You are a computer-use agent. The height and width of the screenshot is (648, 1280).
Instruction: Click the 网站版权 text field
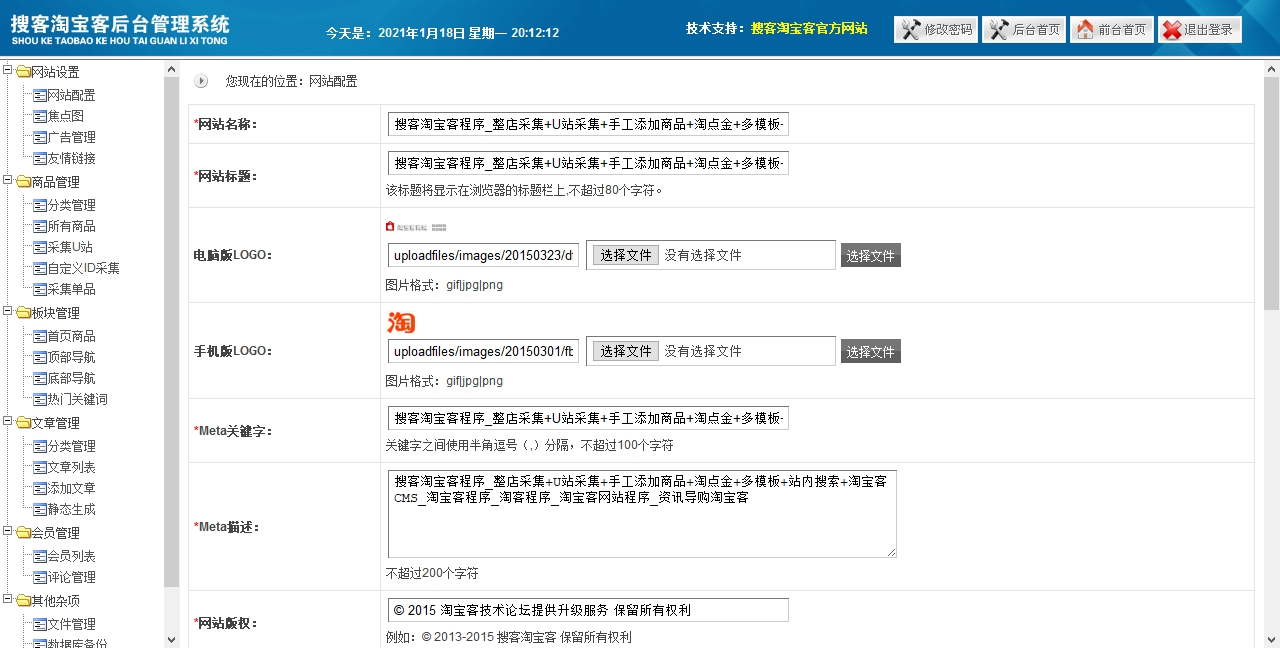tap(588, 610)
